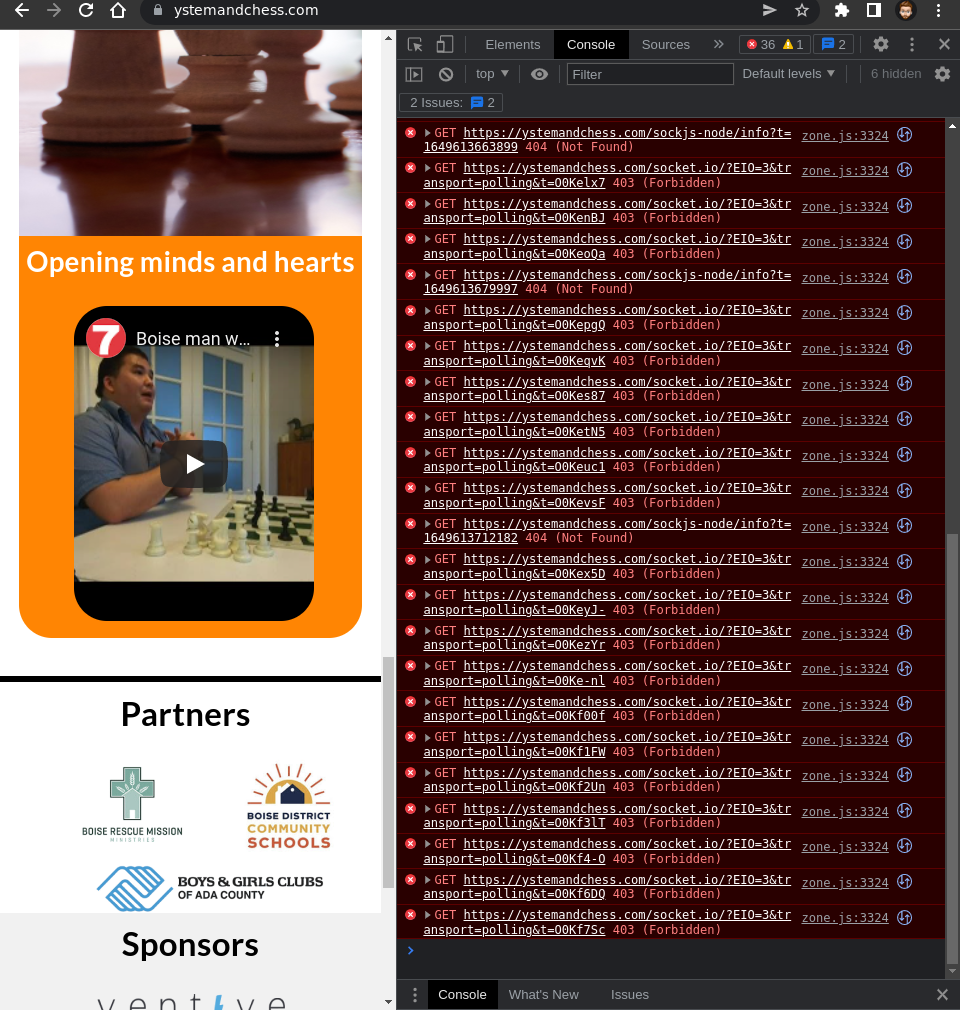
Task: Switch to the Elements tab
Action: tap(513, 44)
